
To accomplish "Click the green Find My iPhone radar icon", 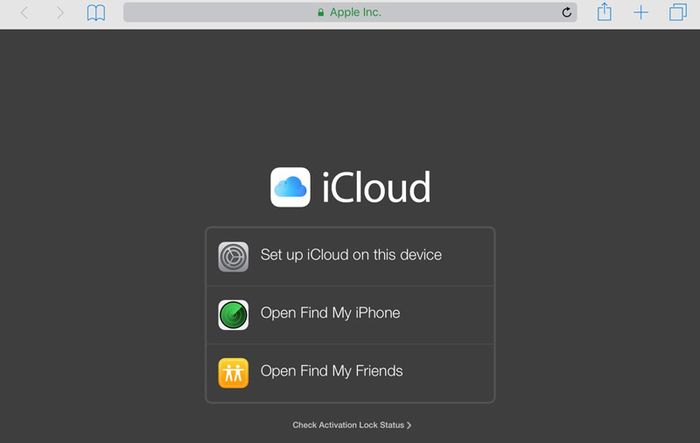I will pos(233,315).
